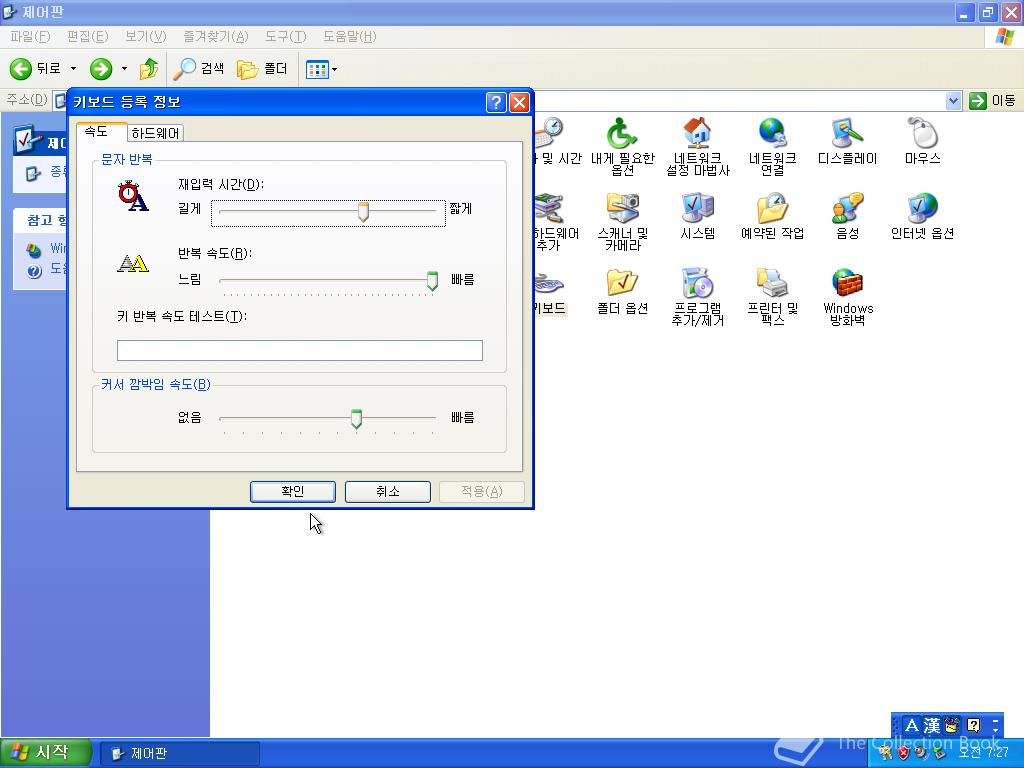Click the forward arrow toolbar icon

point(101,69)
